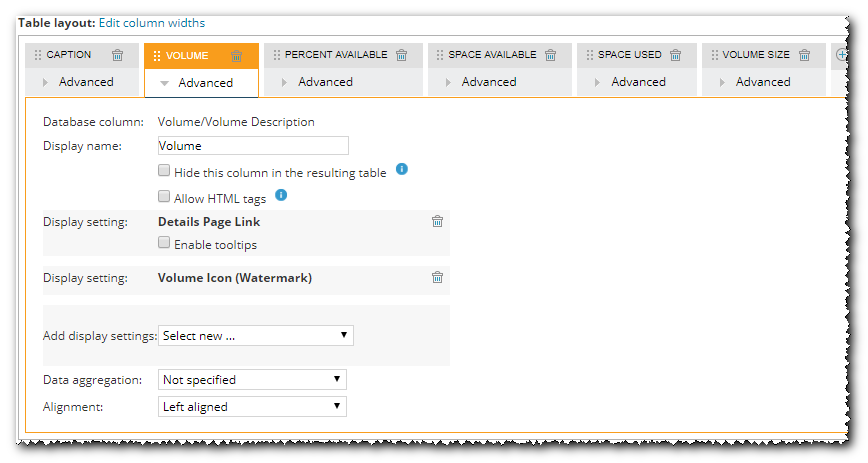Select the Space Used column tab
Viewport: 868px width, 463px height.
629,55
